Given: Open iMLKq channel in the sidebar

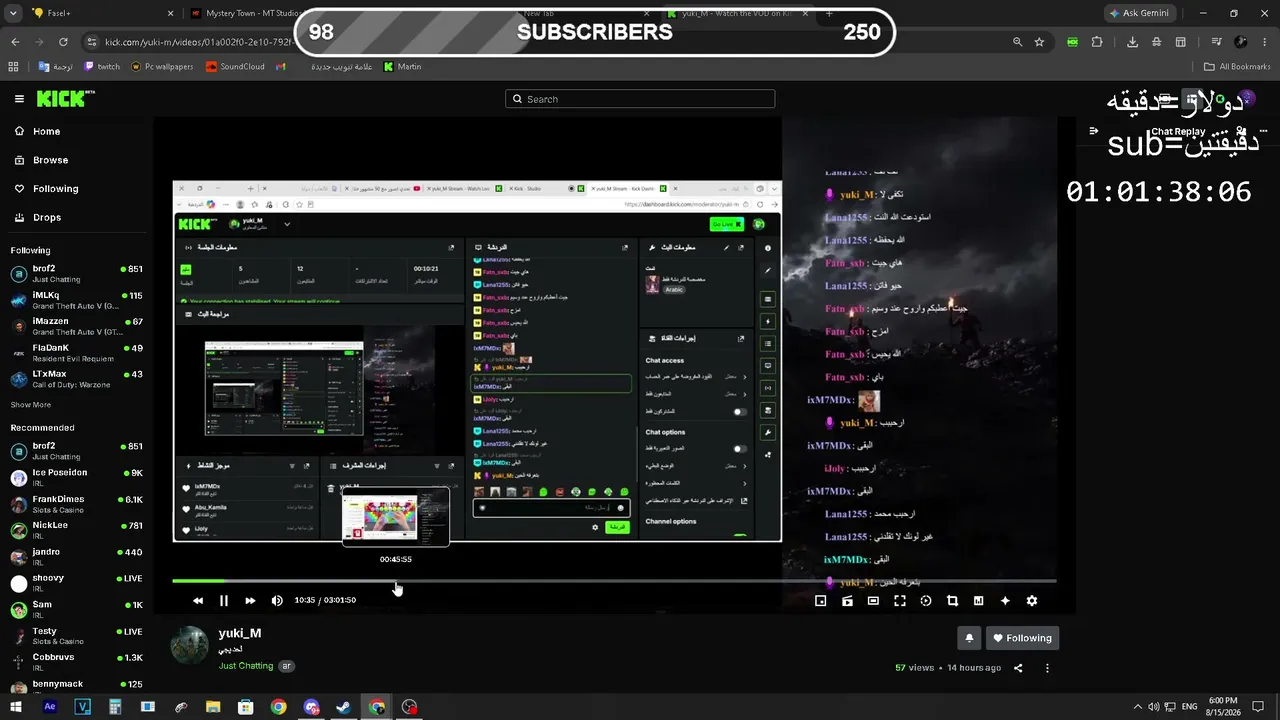Looking at the screenshot, I should 76,300.
